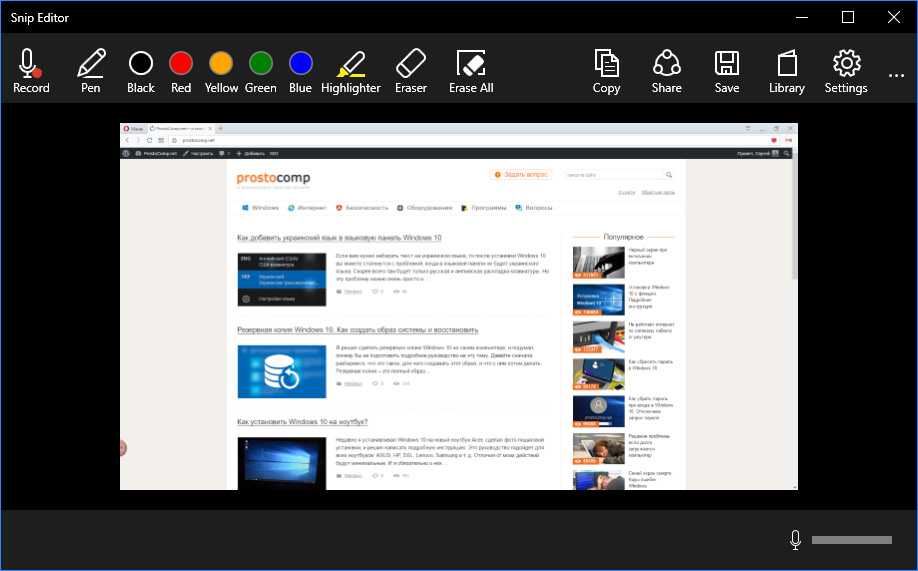Click the microphone audio level bar
This screenshot has height=571, width=918.
[x=850, y=540]
